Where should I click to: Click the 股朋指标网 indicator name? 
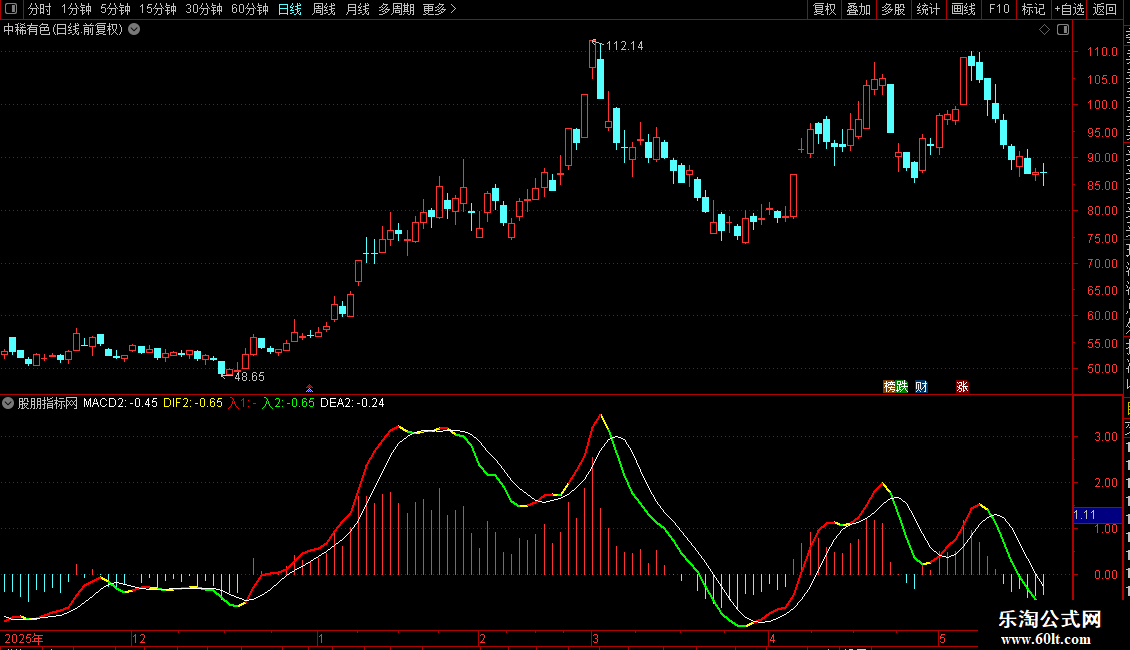coord(48,403)
